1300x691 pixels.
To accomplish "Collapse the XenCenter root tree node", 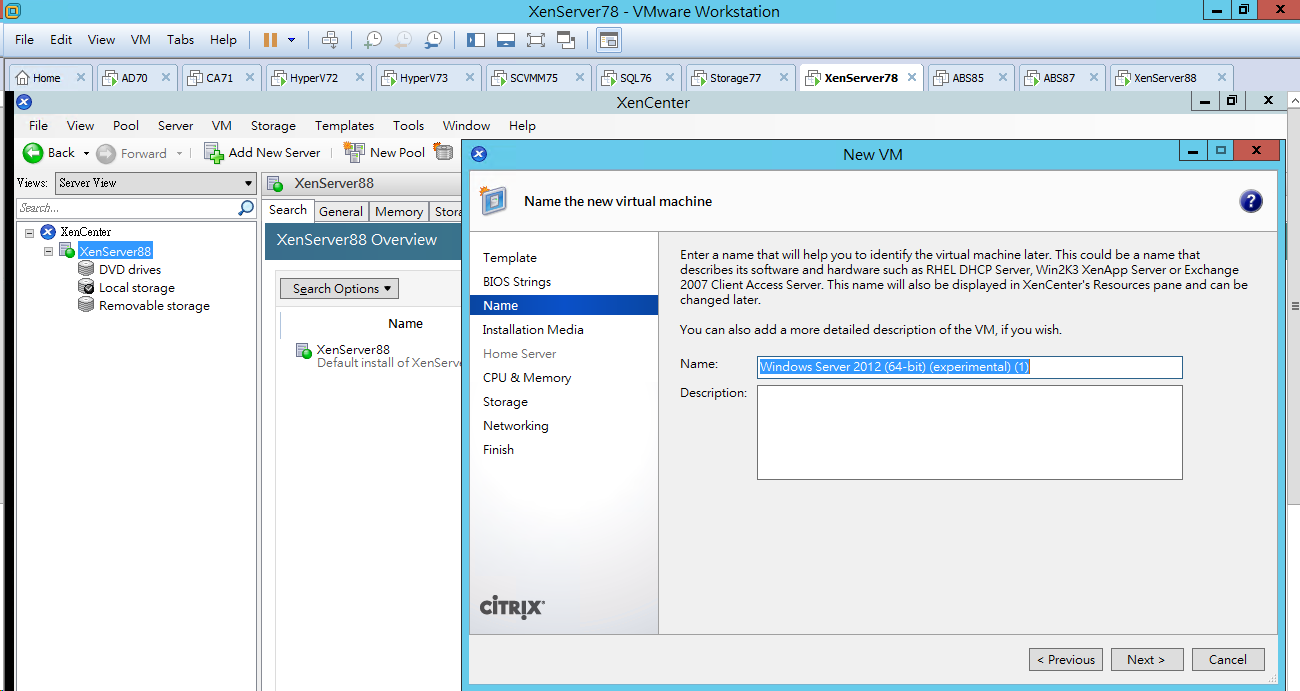I will (29, 232).
